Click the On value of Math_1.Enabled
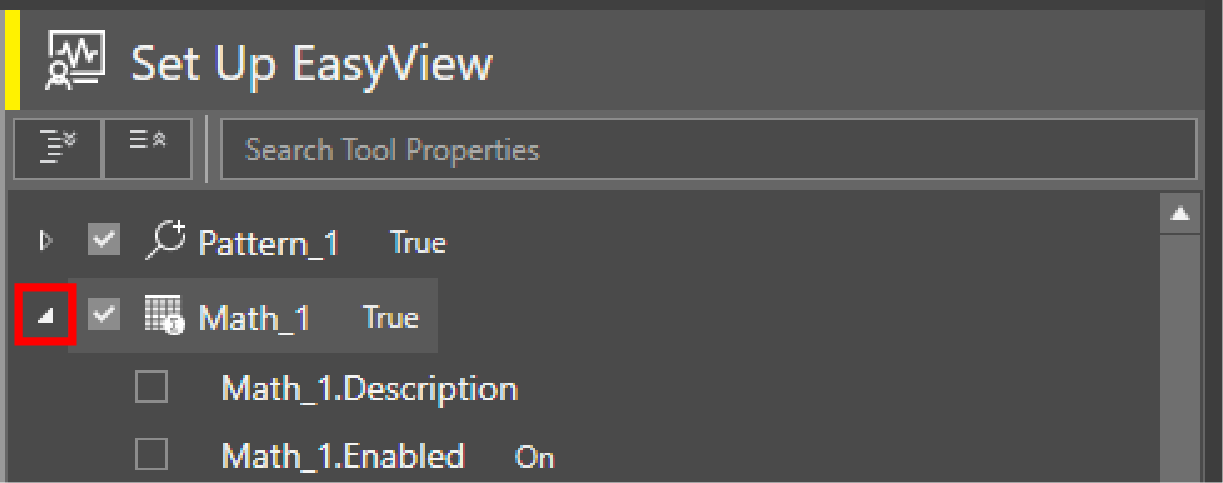 (x=534, y=458)
